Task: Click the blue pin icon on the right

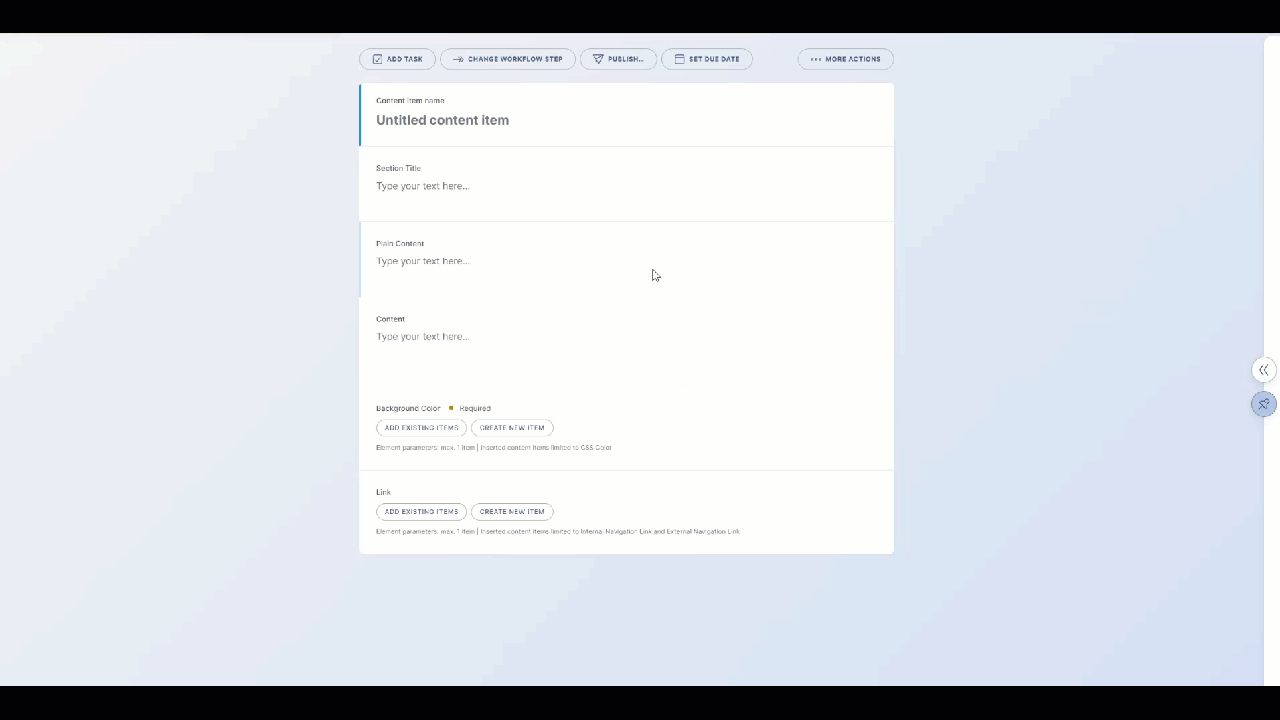Action: pos(1263,404)
